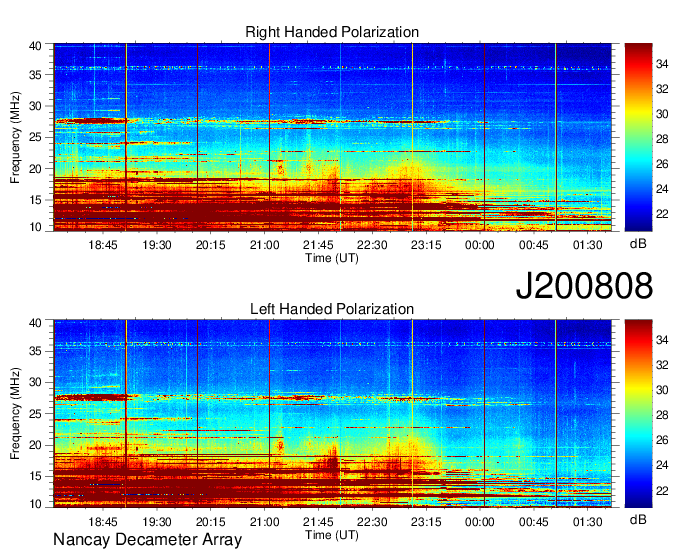The height and width of the screenshot is (552, 680).
Task: Click the 10 MHz tick on the Right Handed plot
Action: pos(35,227)
